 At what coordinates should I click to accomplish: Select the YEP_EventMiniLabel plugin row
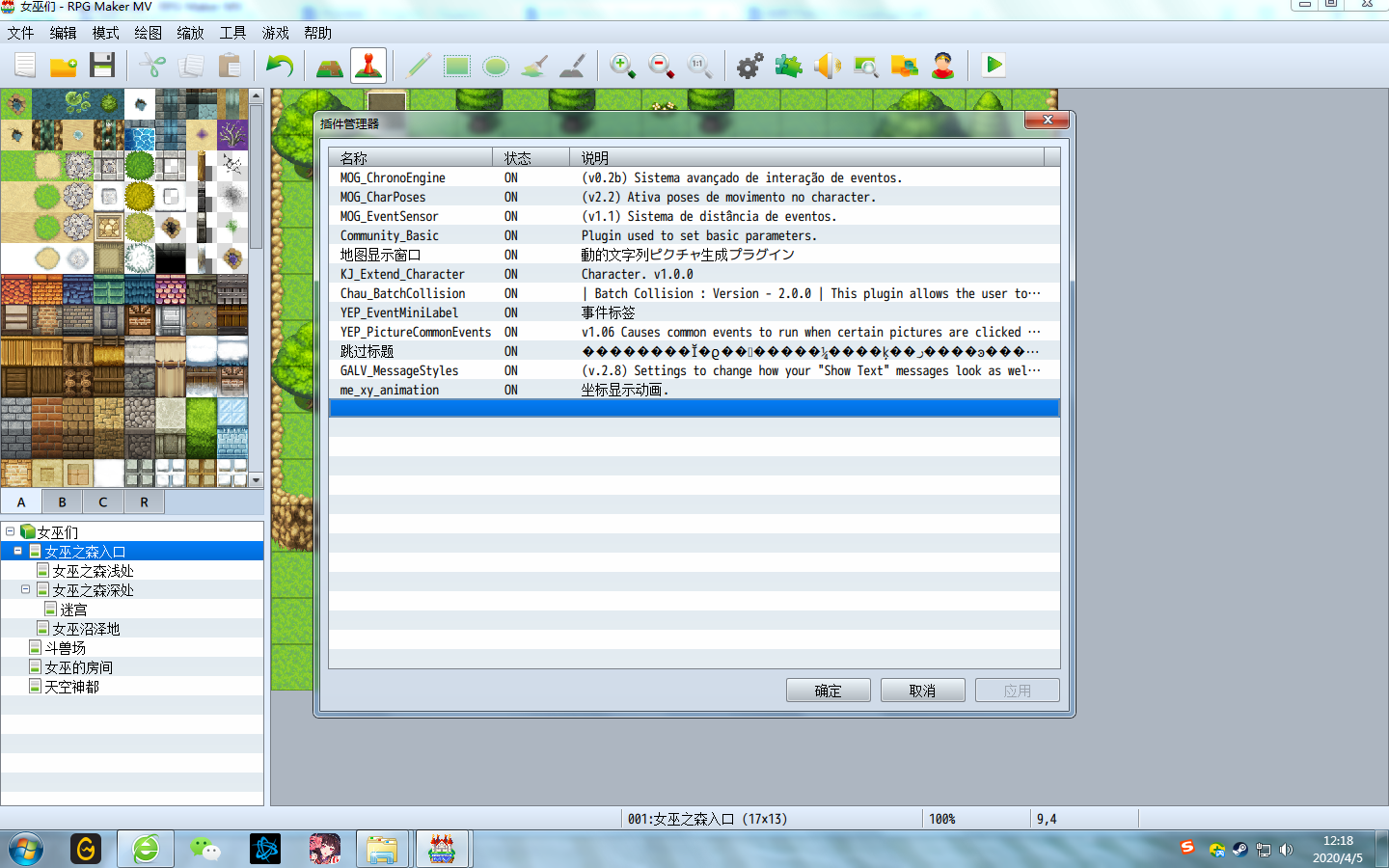[x=694, y=312]
